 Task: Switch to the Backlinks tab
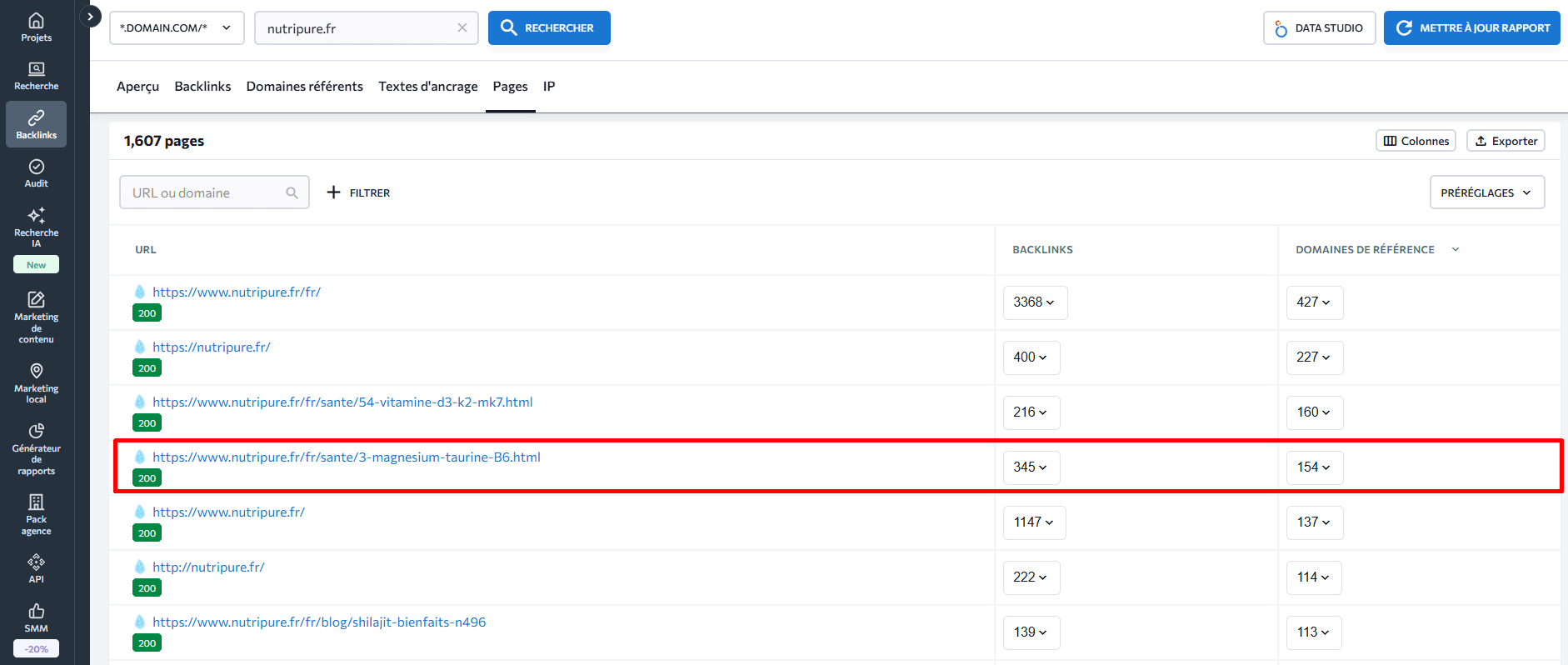[202, 87]
